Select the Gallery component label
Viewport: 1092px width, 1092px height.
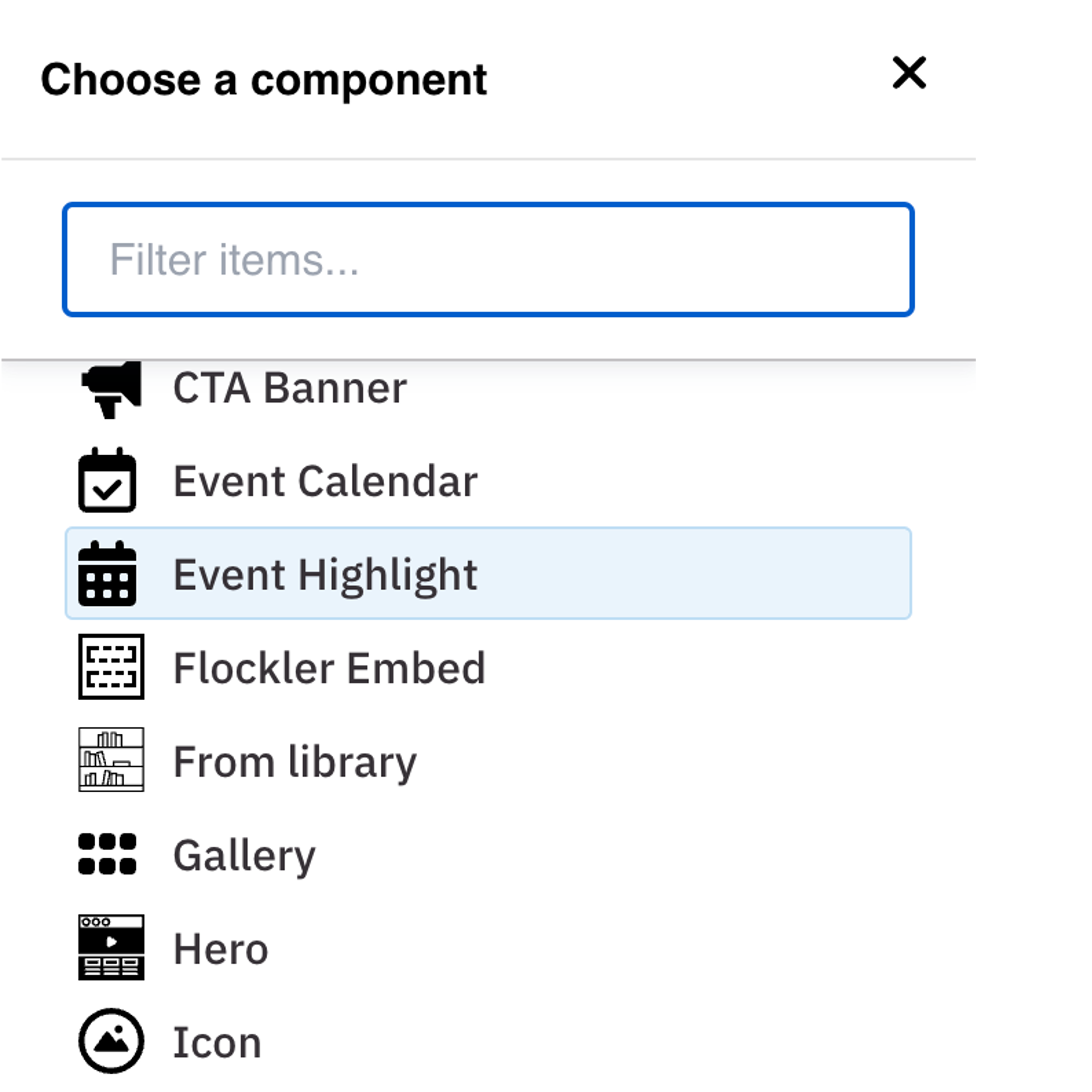[x=244, y=856]
